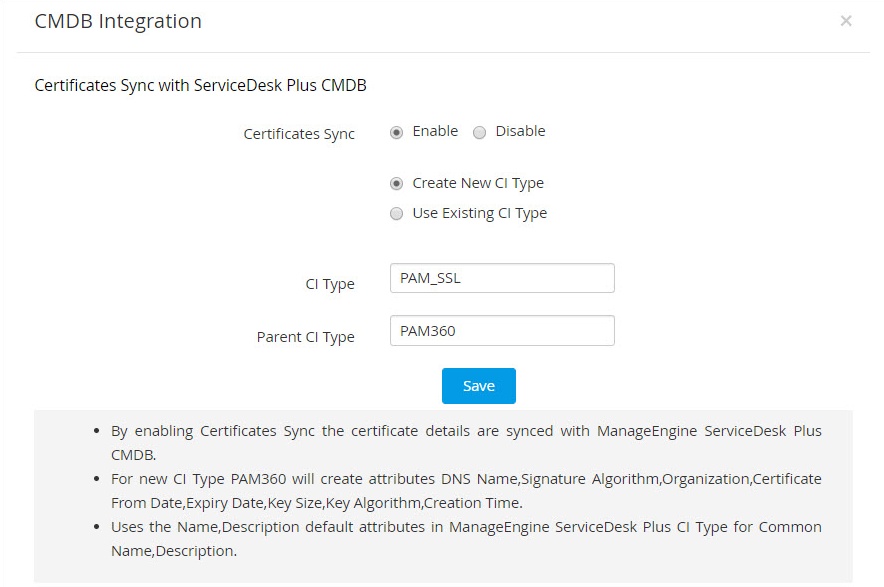The image size is (884, 587).
Task: Click the "Disable" label text
Action: [520, 131]
